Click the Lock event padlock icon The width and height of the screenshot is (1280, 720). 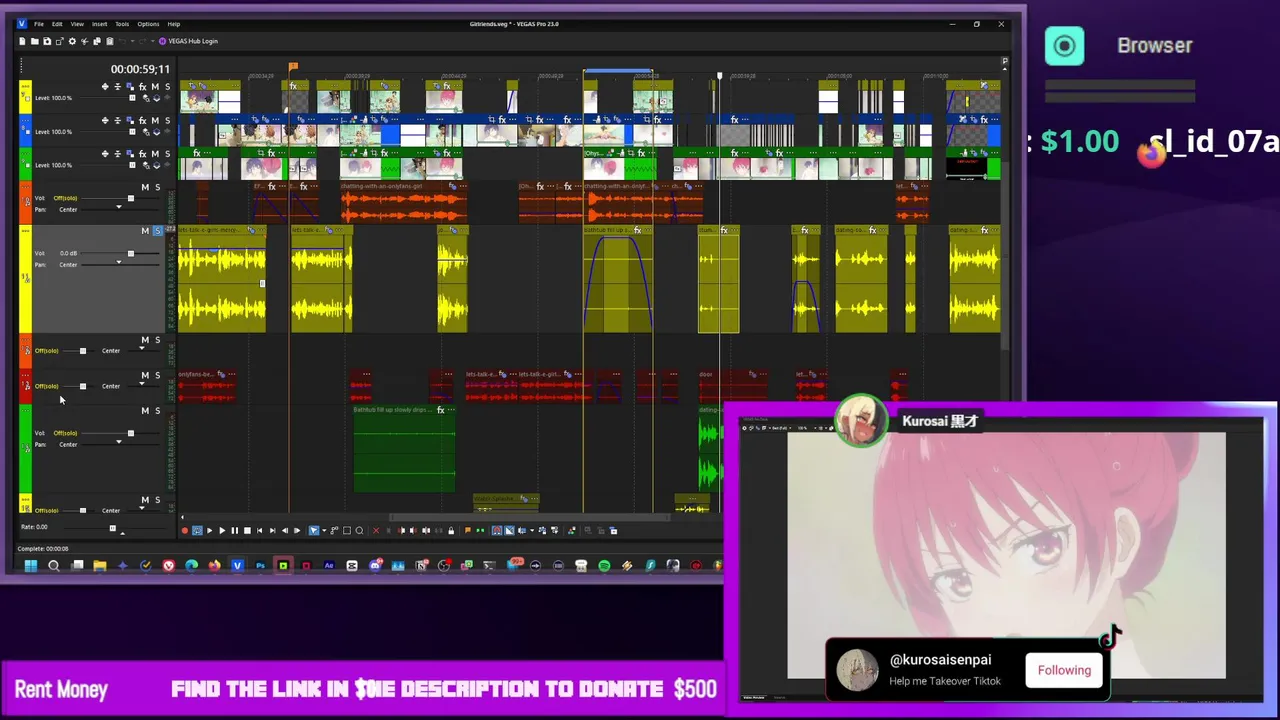tap(452, 530)
